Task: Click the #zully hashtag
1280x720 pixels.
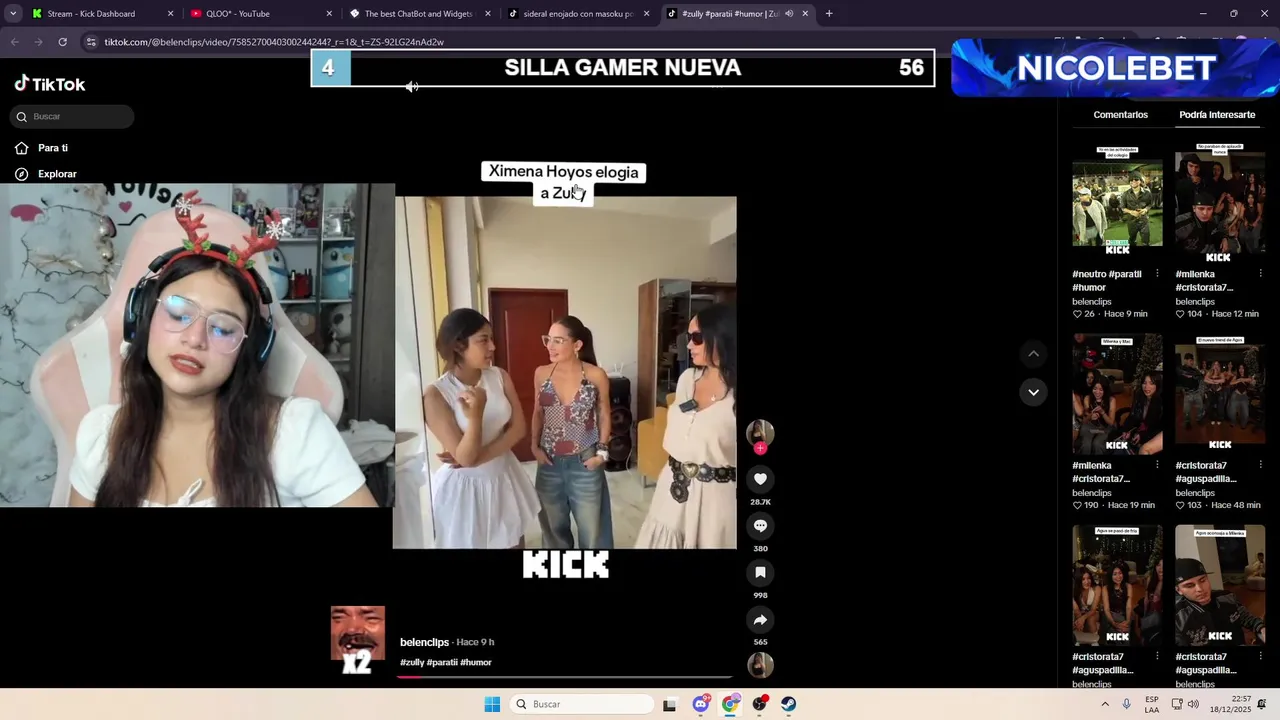Action: pyautogui.click(x=412, y=663)
